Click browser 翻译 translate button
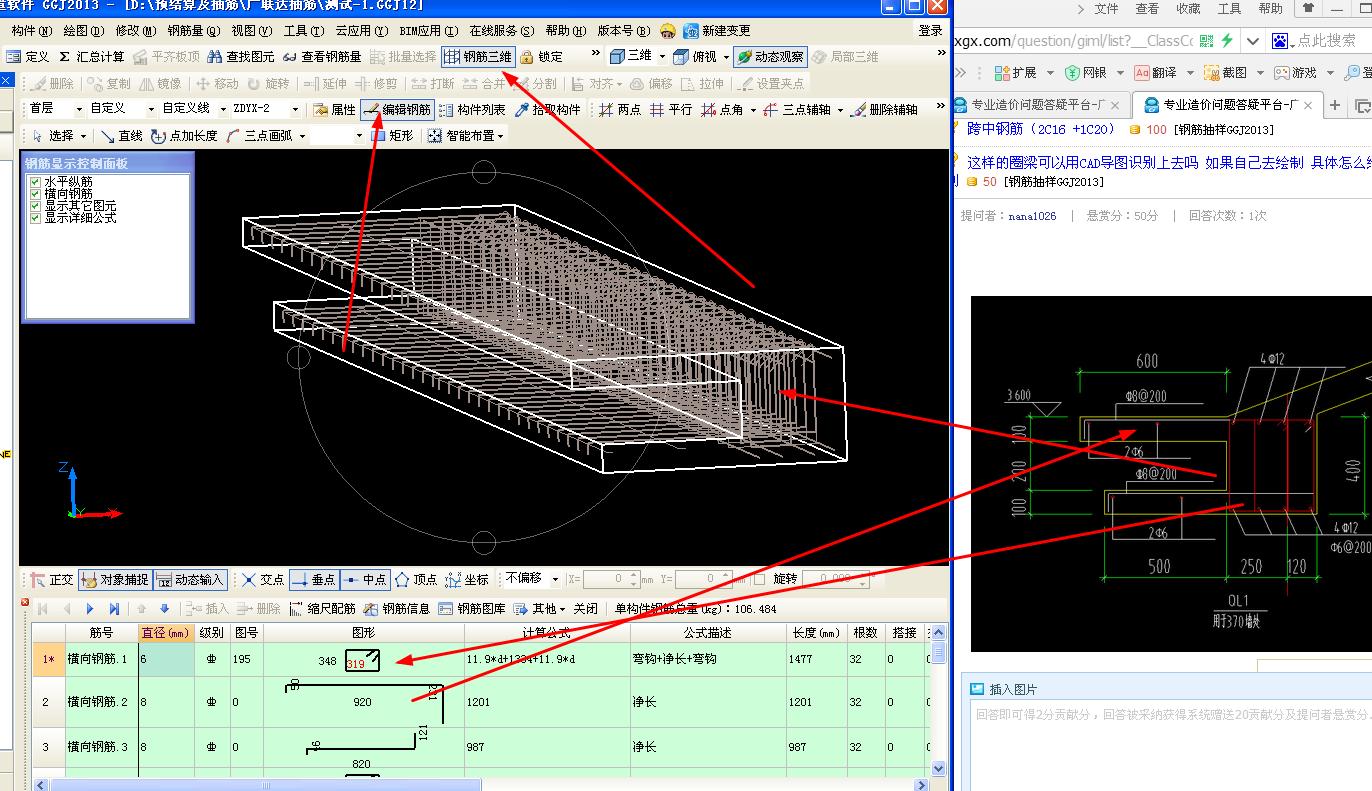The image size is (1372, 791). pos(1155,73)
